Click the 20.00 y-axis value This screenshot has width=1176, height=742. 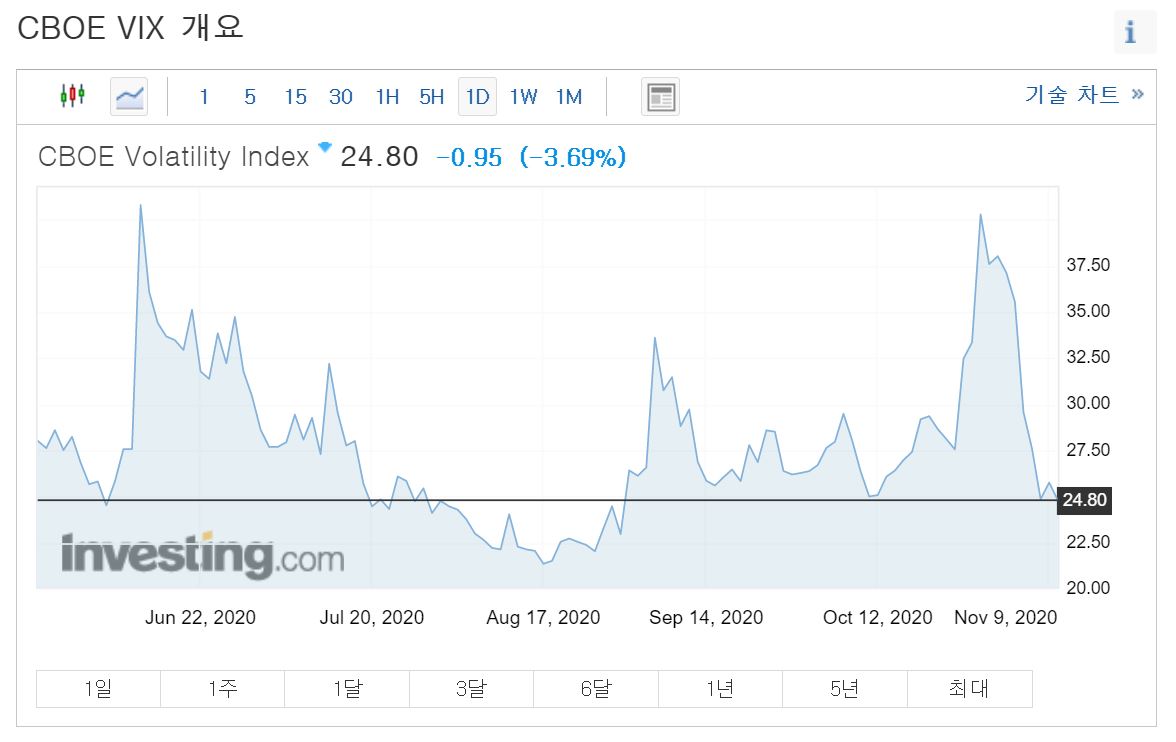pos(1088,587)
